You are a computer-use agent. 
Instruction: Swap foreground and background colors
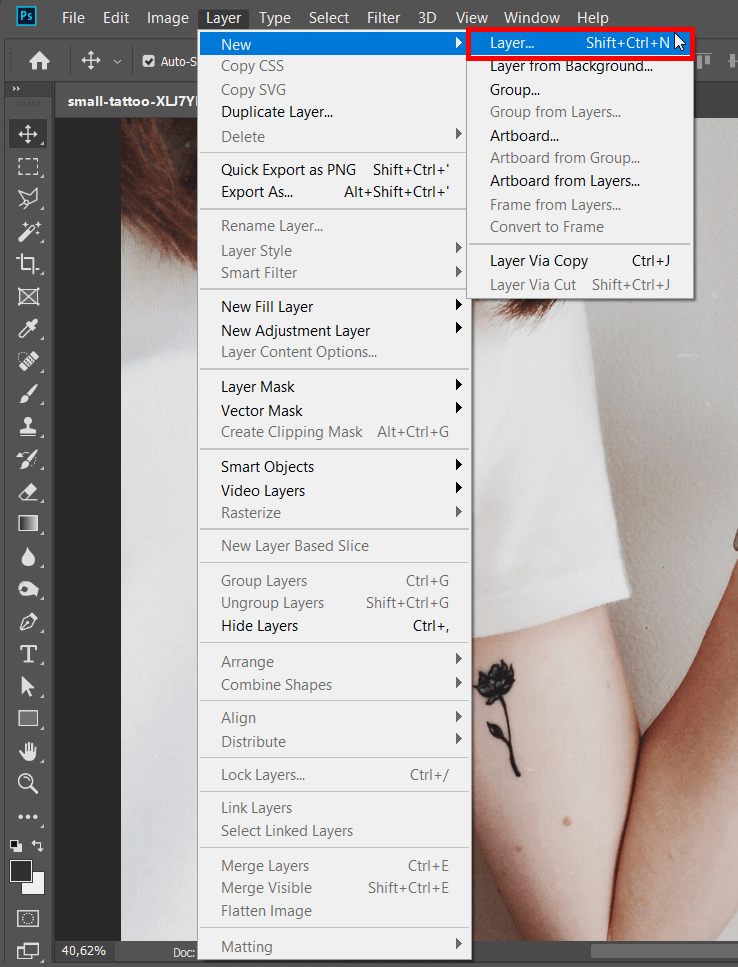click(x=38, y=846)
